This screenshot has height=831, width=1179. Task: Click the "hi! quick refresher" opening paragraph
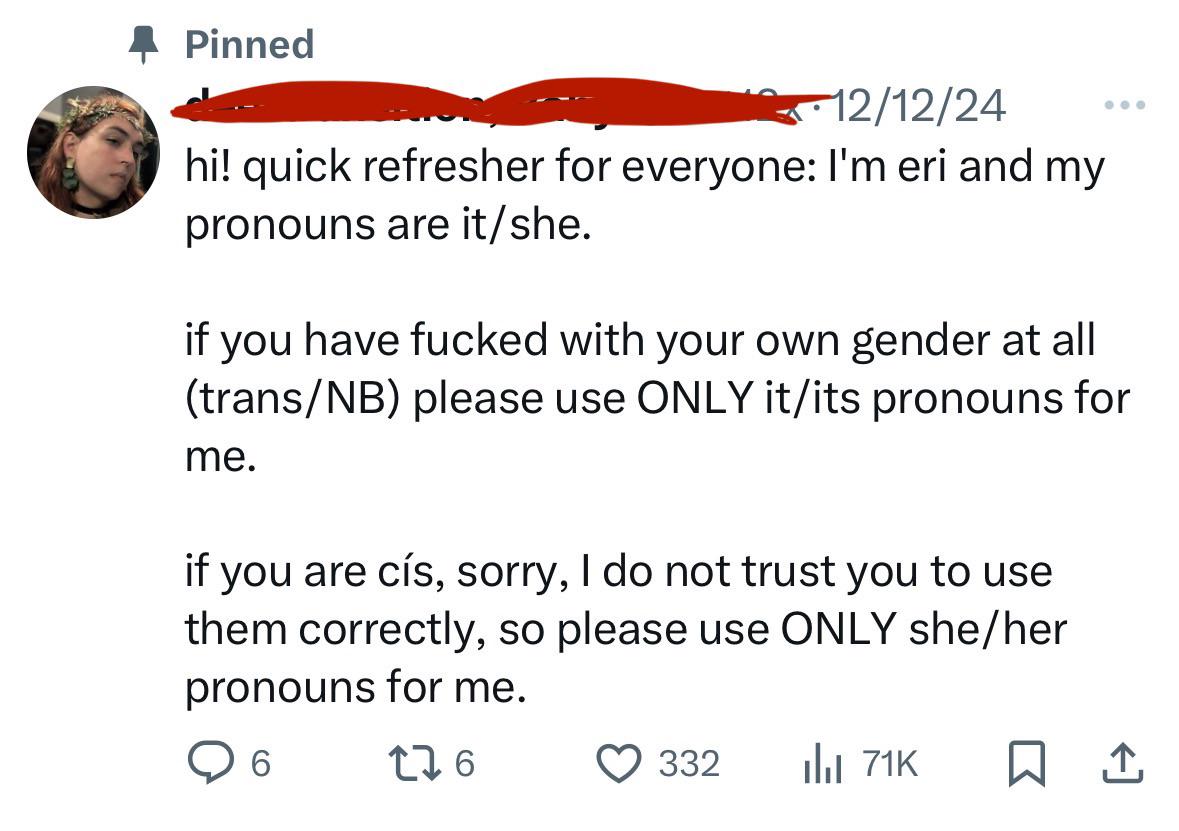click(645, 196)
